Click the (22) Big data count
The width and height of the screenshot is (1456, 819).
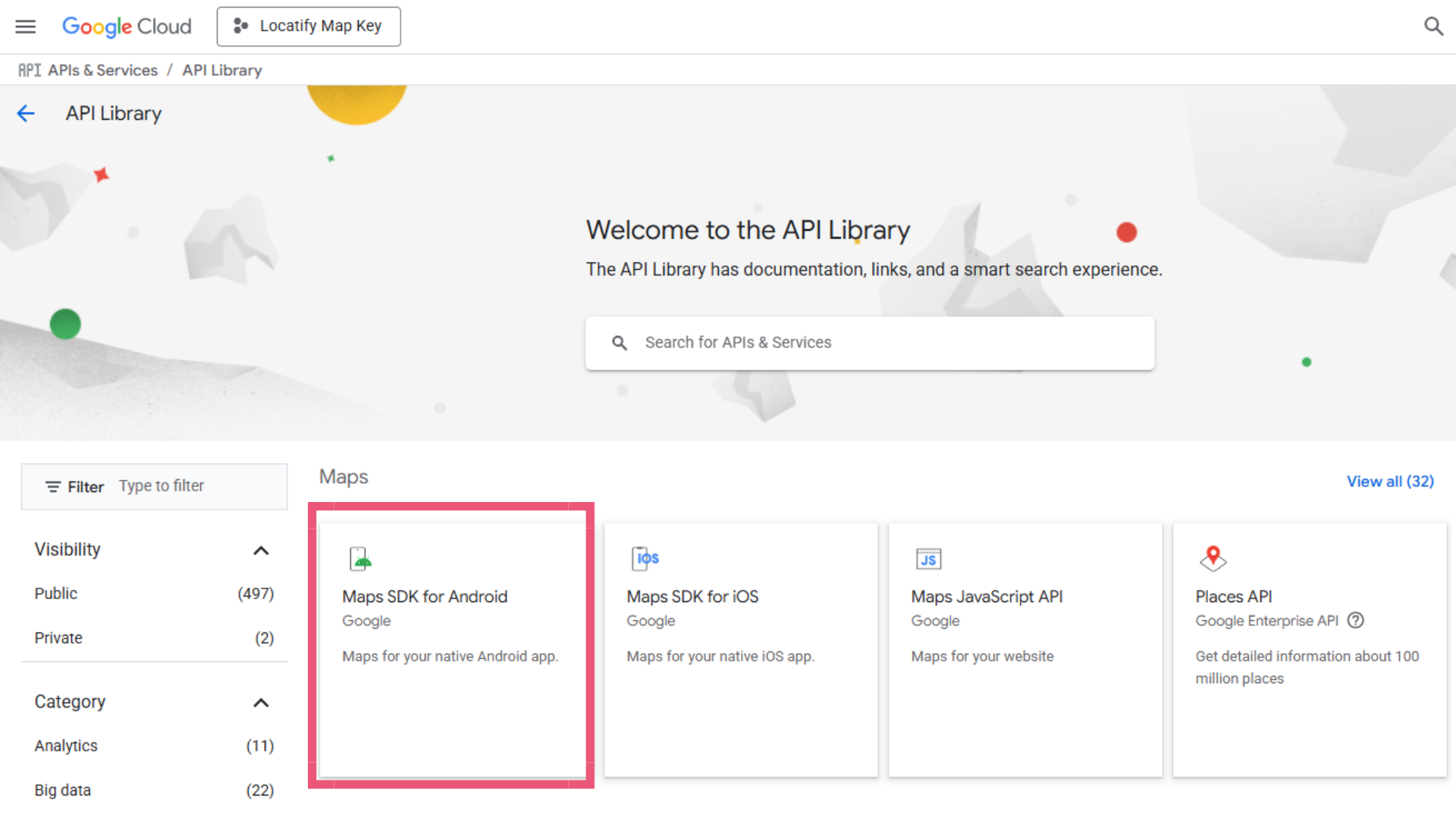(x=259, y=790)
